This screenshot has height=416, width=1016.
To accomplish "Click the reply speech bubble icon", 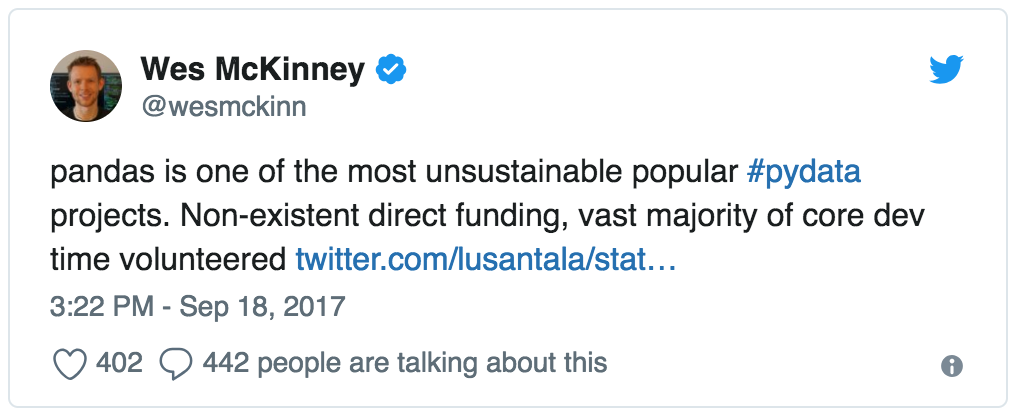I will pos(176,363).
